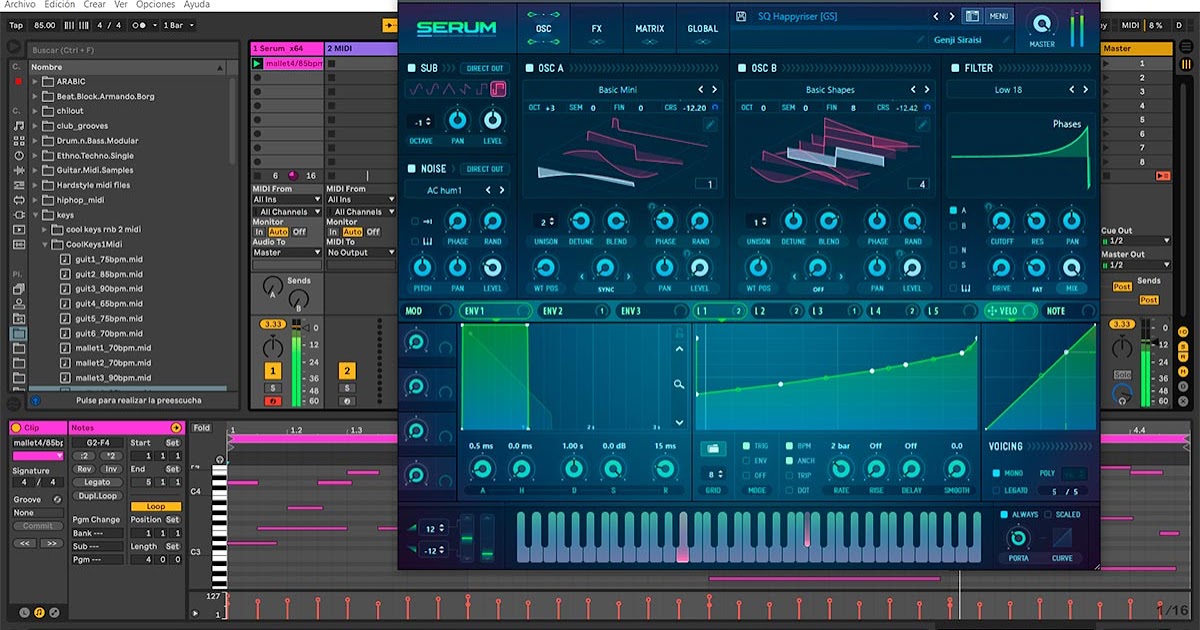Open the Audio To Master dropdown
Image resolution: width=1200 pixels, height=630 pixels.
coord(287,253)
